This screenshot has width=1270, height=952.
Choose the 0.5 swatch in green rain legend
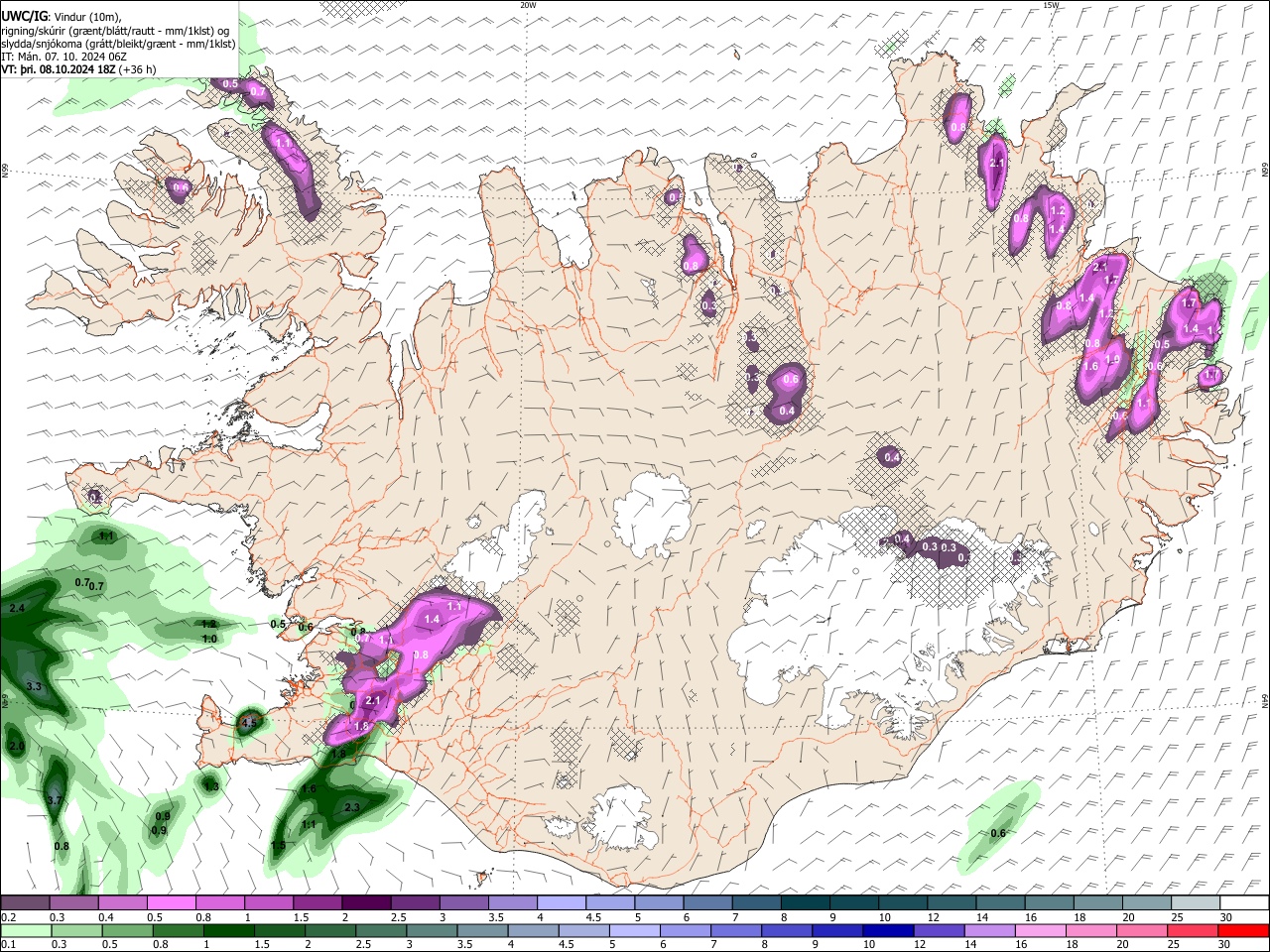tap(127, 930)
